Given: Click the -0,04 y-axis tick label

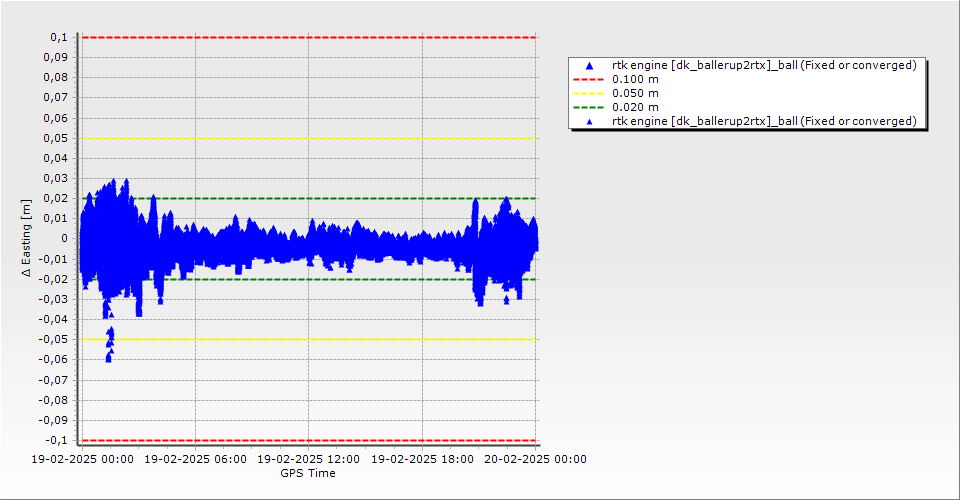Looking at the screenshot, I should [53, 319].
